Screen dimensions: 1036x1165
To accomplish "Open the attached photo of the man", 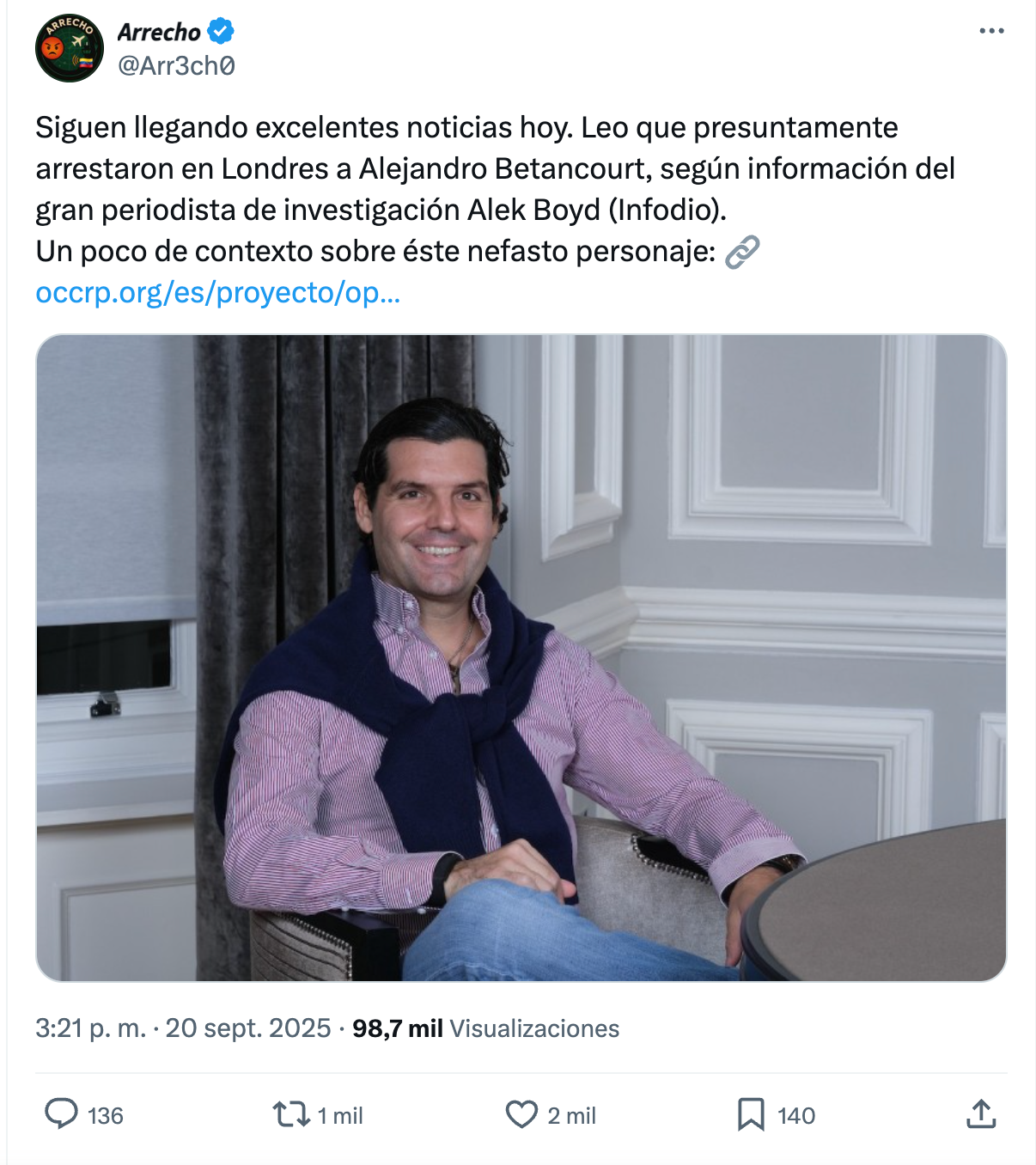I will [x=521, y=658].
